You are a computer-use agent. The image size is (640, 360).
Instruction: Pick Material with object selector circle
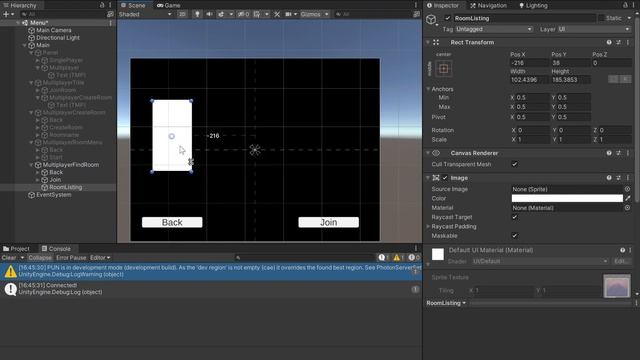coord(627,208)
